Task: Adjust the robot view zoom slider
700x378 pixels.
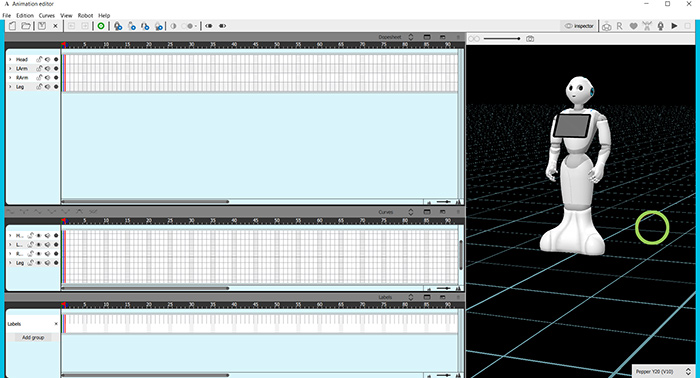Action: [x=502, y=39]
